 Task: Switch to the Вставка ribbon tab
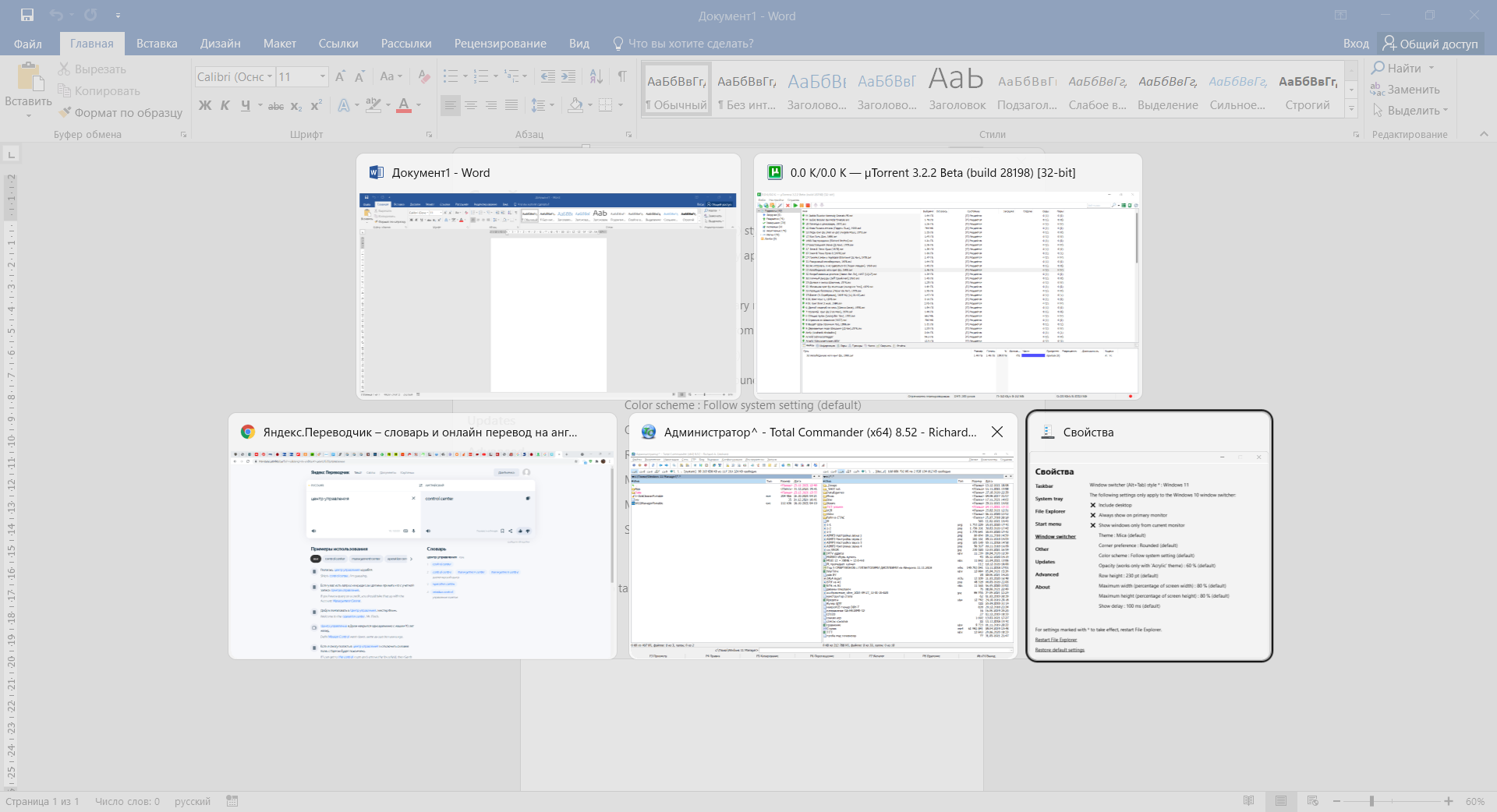[x=157, y=44]
